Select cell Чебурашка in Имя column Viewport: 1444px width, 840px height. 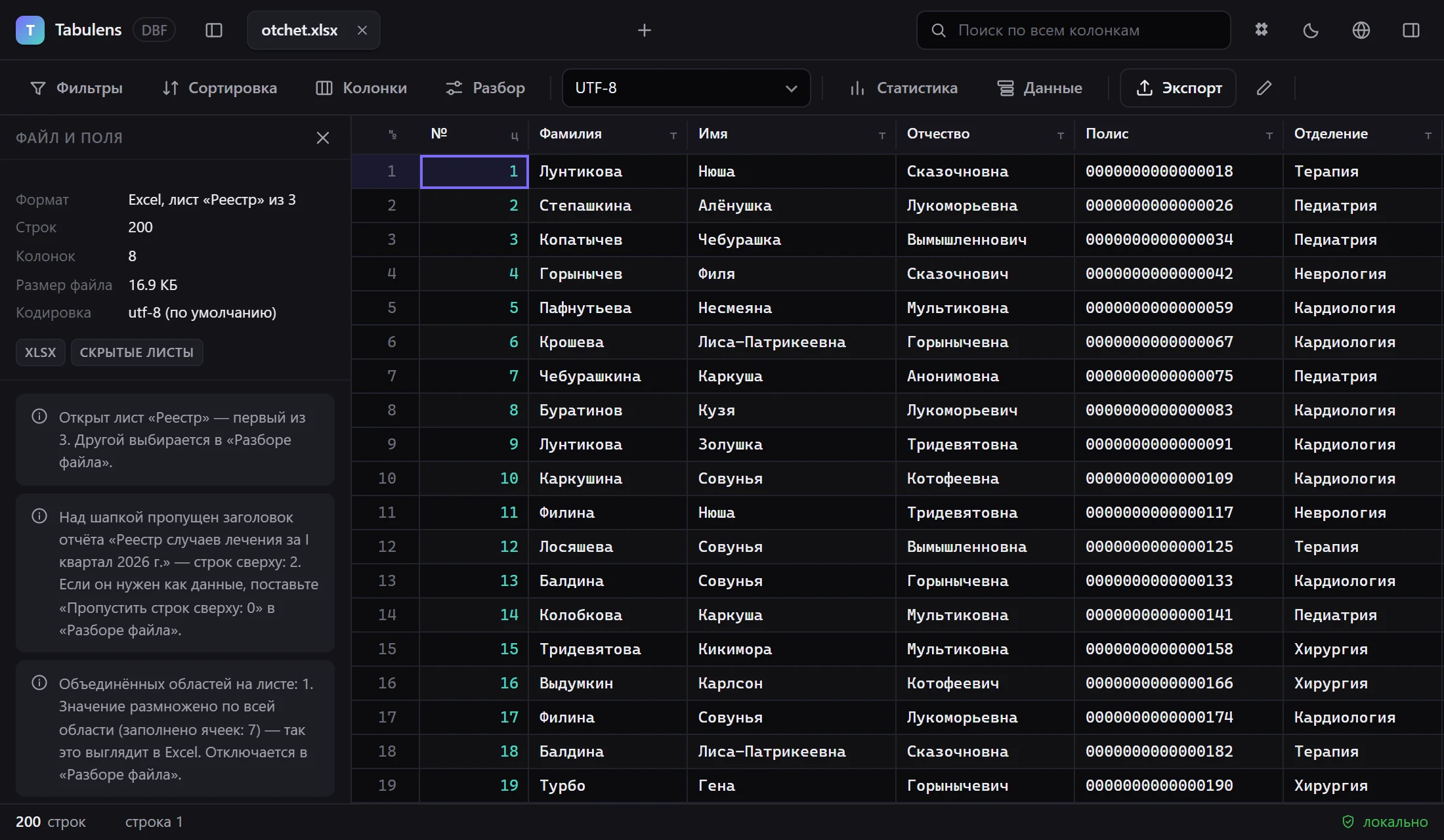point(792,240)
